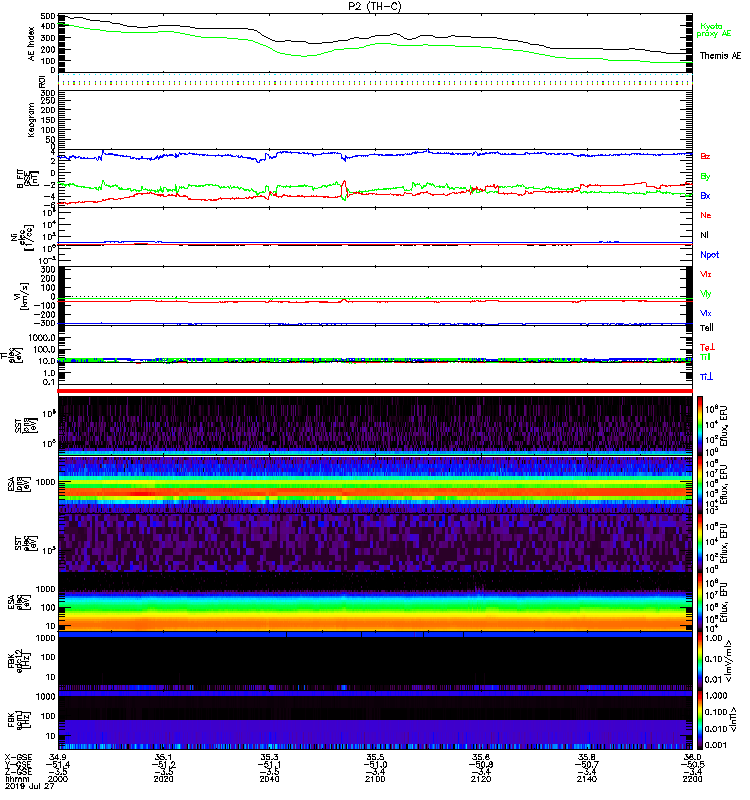Click the Y-GSE value -50.5
This screenshot has width=750, height=800.
(x=692, y=764)
